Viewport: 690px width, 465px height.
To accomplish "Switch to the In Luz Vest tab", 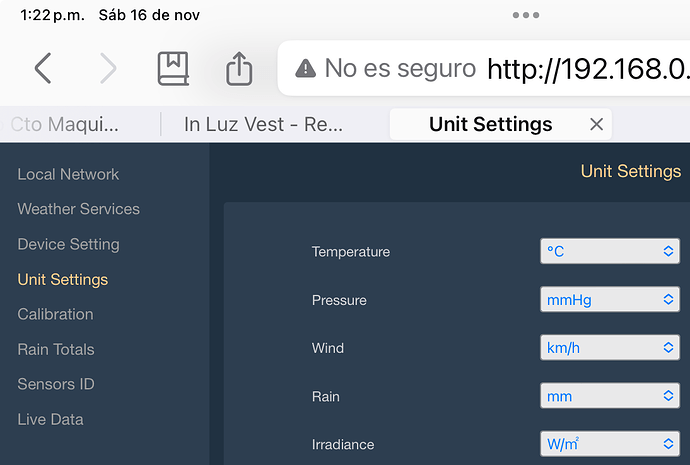I will coord(263,124).
